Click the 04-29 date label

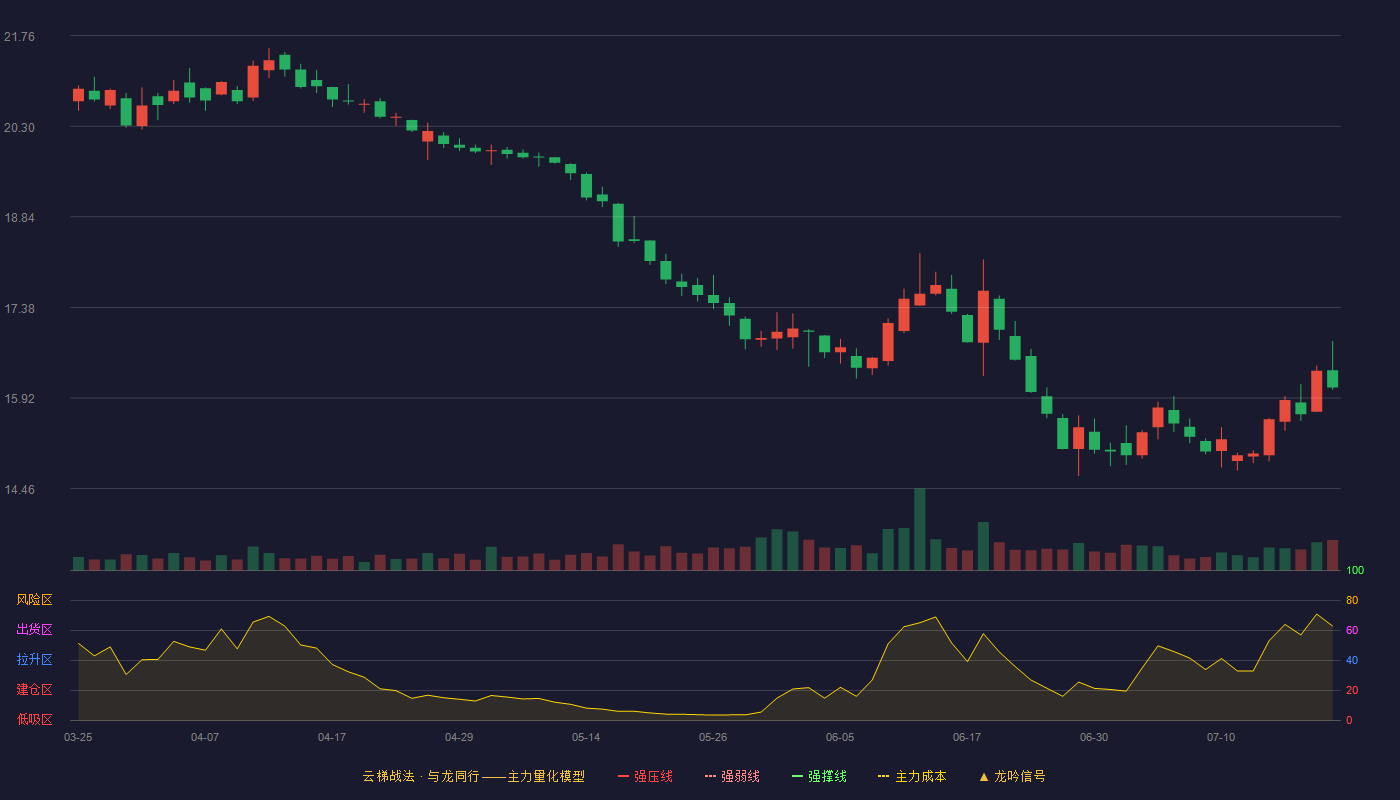click(x=459, y=737)
